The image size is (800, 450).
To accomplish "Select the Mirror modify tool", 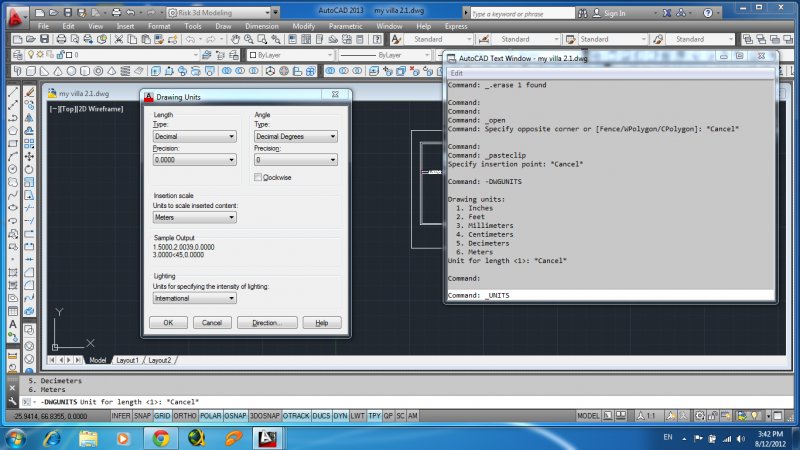I will click(29, 118).
